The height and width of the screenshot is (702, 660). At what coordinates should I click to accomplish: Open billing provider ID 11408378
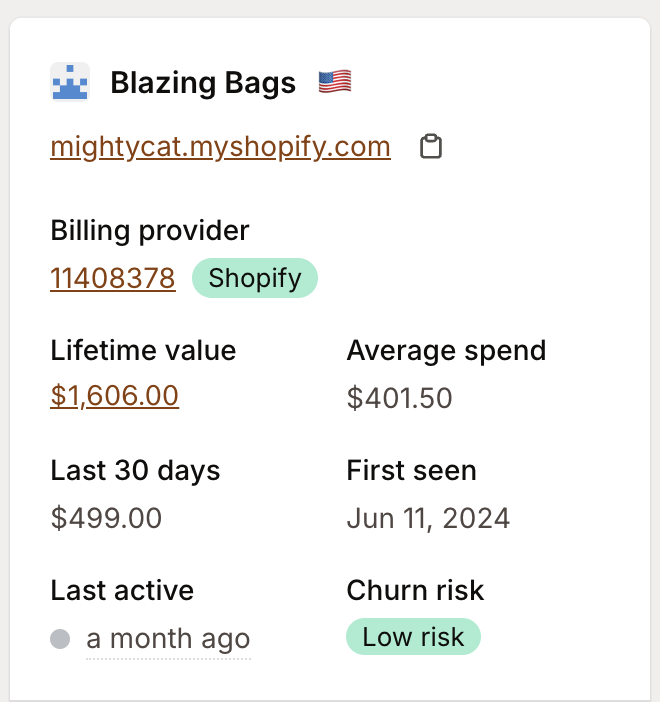[x=113, y=278]
